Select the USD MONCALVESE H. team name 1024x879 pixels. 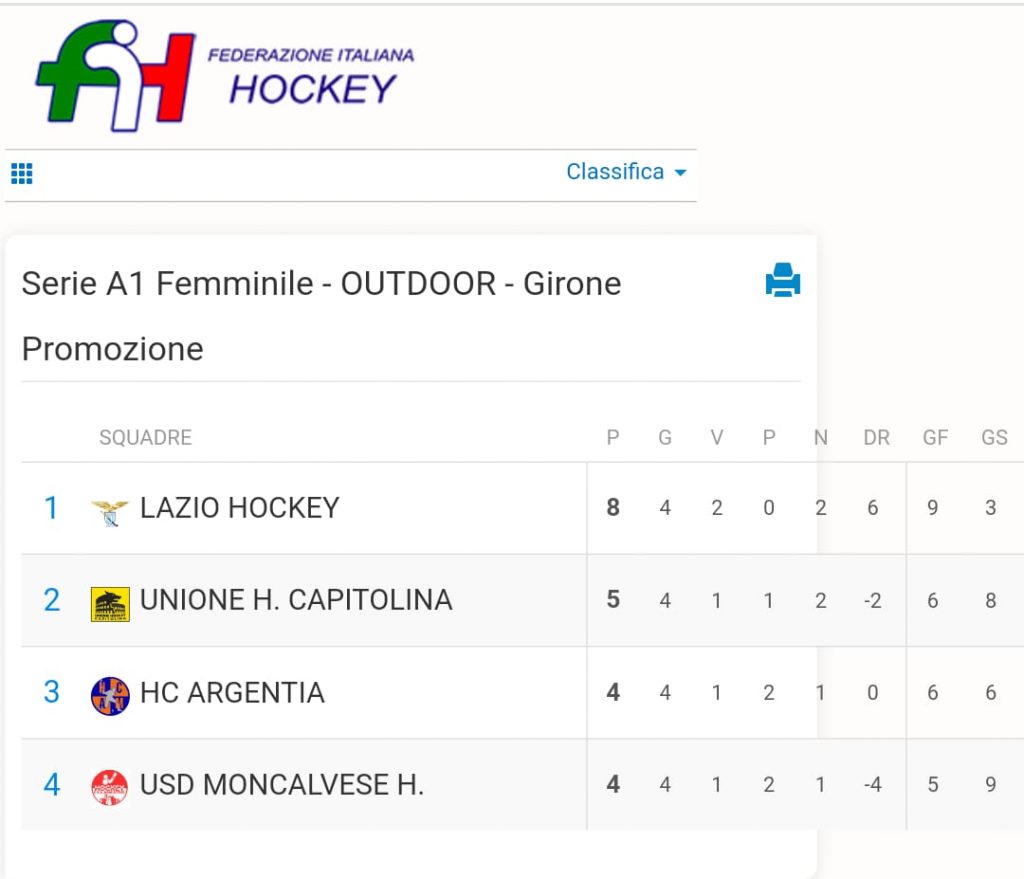click(281, 785)
